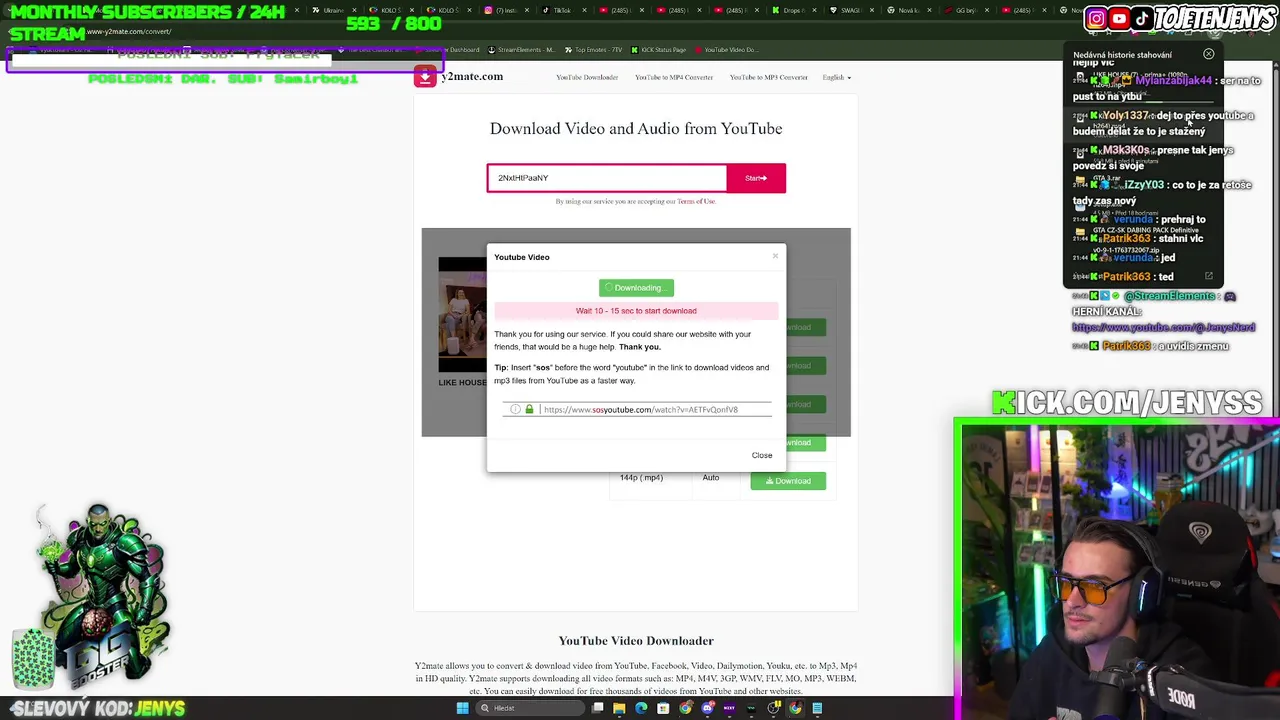The height and width of the screenshot is (720, 1280).
Task: Open GTA 3.rar in downloads history
Action: 1107,177
